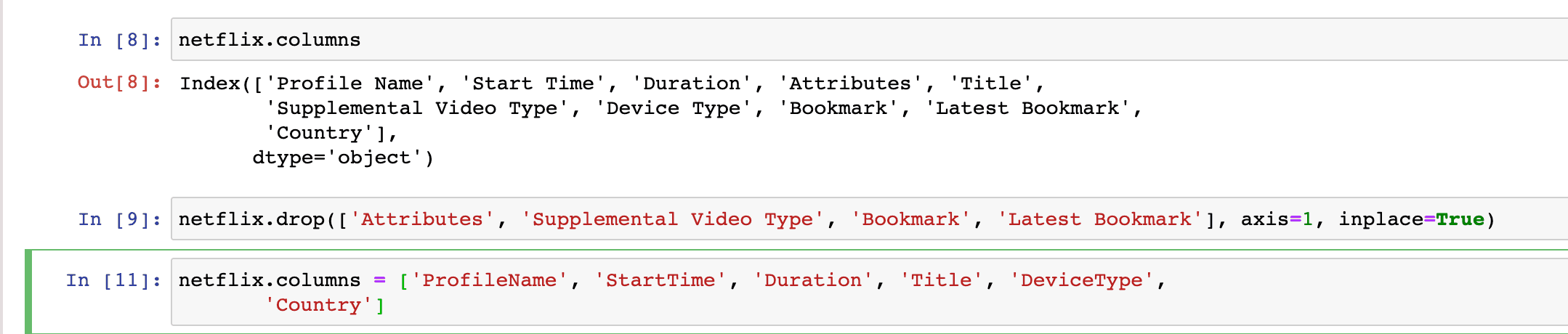Select the In [8] cell prompt
This screenshot has height=334, width=1568.
click(x=119, y=40)
